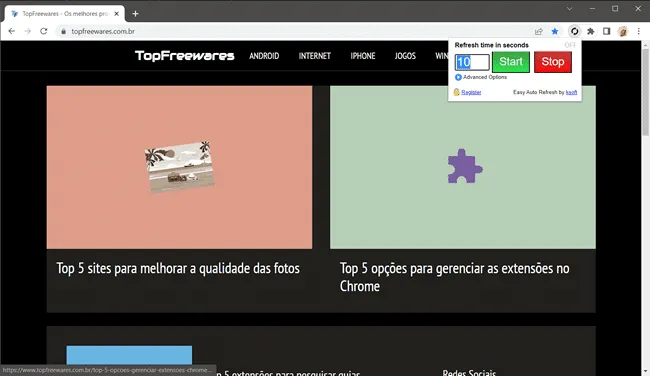Viewport: 650px width, 376px height.
Task: Open the IPHONE menu item
Action: click(363, 56)
